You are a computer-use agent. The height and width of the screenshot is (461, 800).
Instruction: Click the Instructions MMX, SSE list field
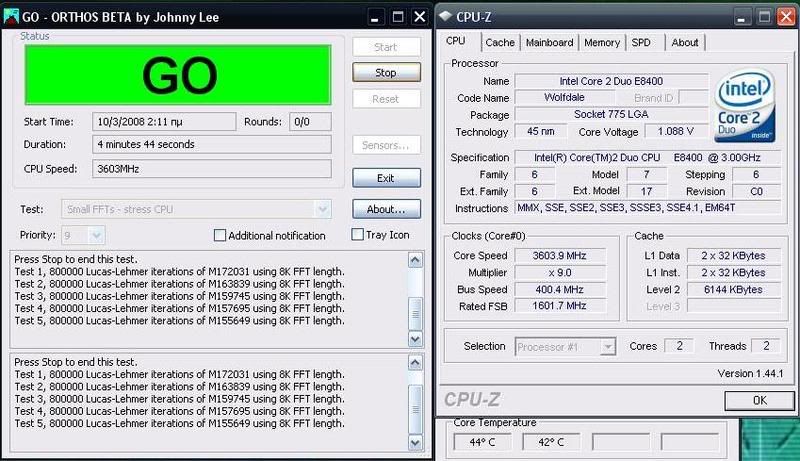[x=647, y=208]
